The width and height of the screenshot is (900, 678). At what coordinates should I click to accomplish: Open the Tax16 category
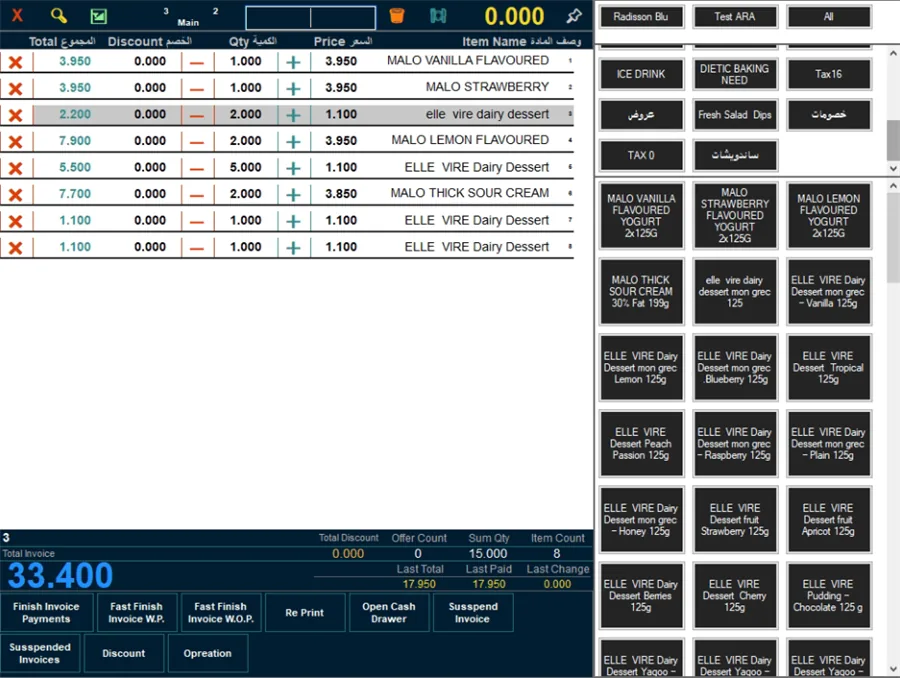click(828, 74)
